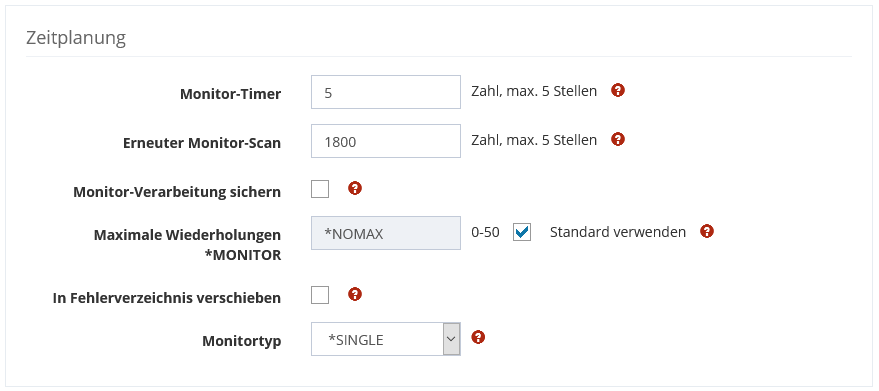This screenshot has height=391, width=879.
Task: Open help icon beside Erneuter Monitor-Scan
Action: click(618, 139)
